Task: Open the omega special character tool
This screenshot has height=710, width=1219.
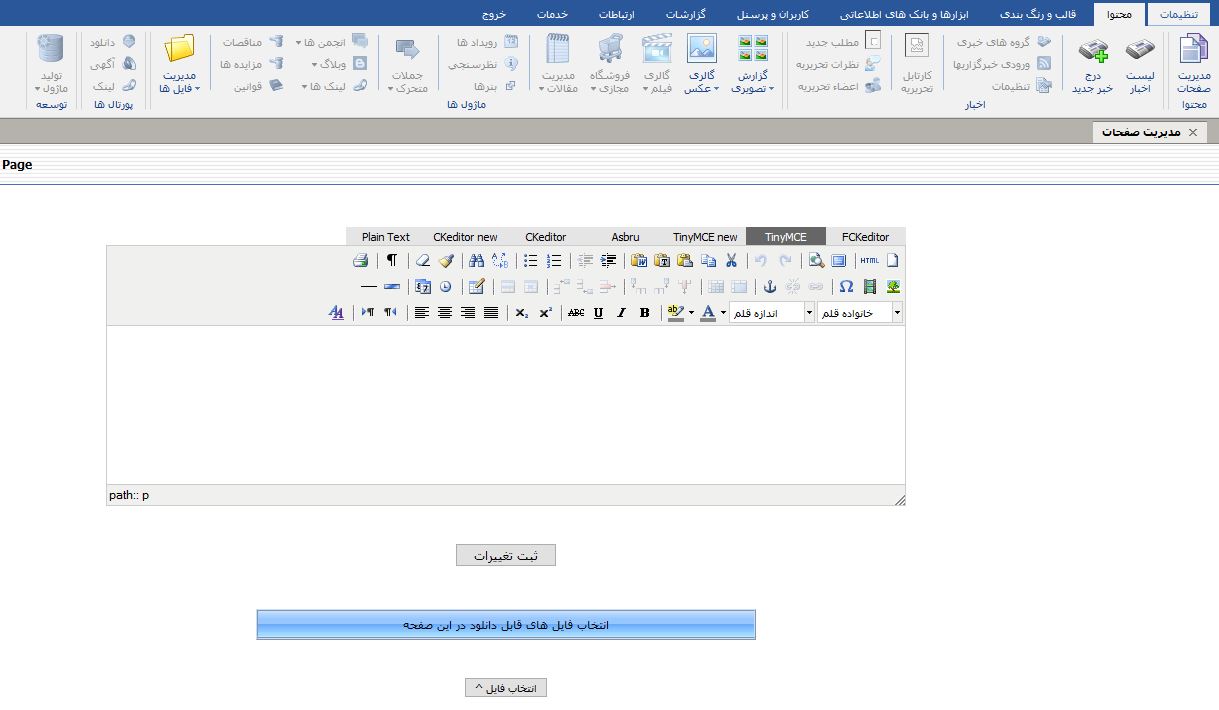Action: [x=846, y=287]
